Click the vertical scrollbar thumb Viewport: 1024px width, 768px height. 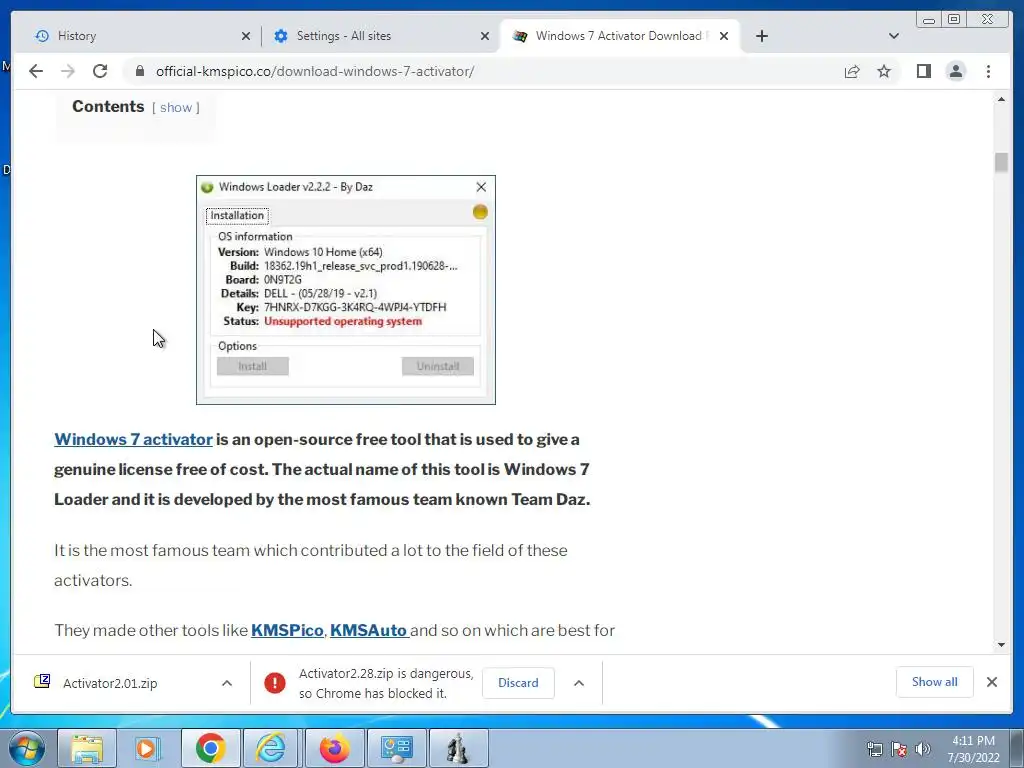1001,162
